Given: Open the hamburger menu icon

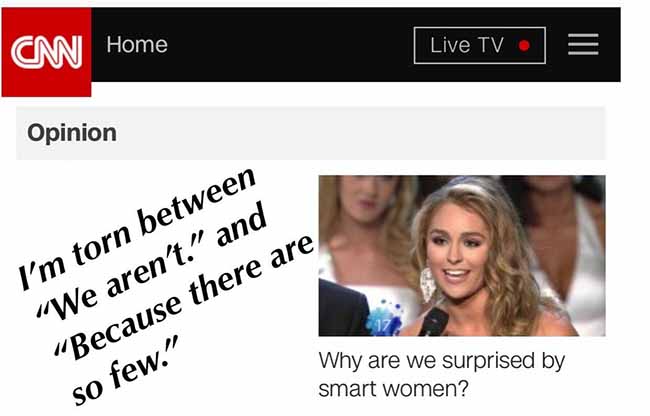Looking at the screenshot, I should point(583,44).
